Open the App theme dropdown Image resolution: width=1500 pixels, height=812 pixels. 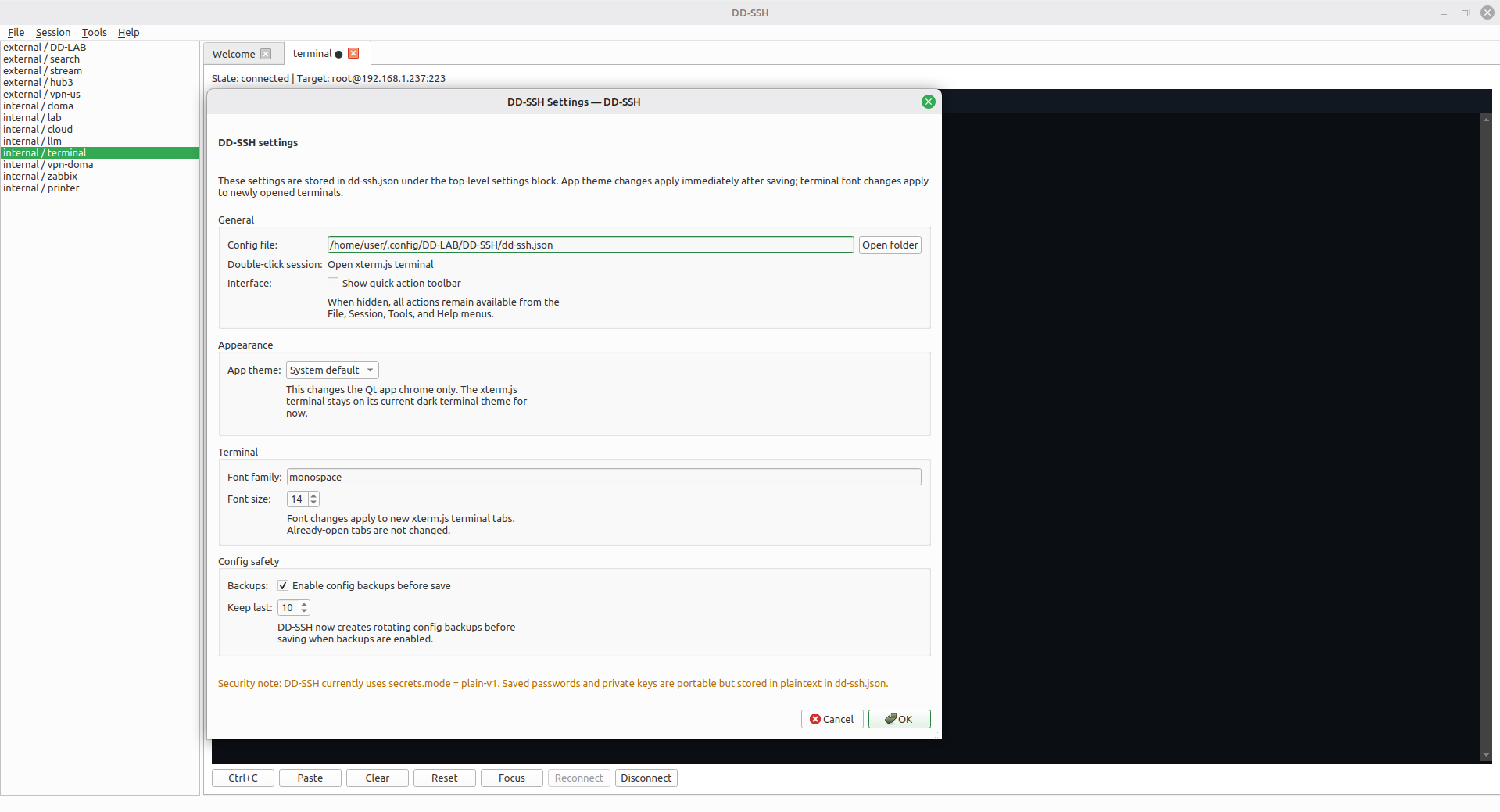[332, 370]
